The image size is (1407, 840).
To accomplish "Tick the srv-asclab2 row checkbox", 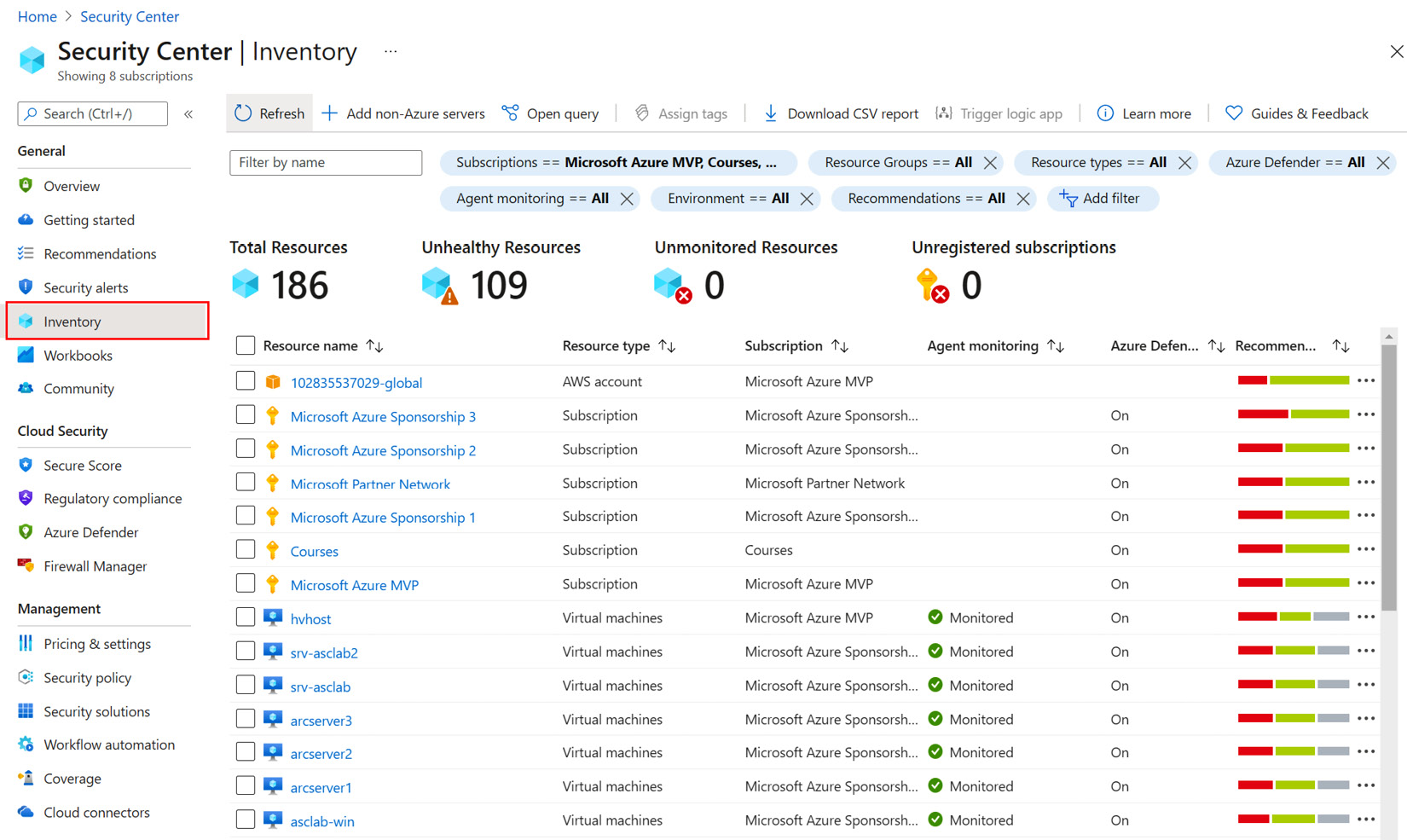I will point(246,651).
